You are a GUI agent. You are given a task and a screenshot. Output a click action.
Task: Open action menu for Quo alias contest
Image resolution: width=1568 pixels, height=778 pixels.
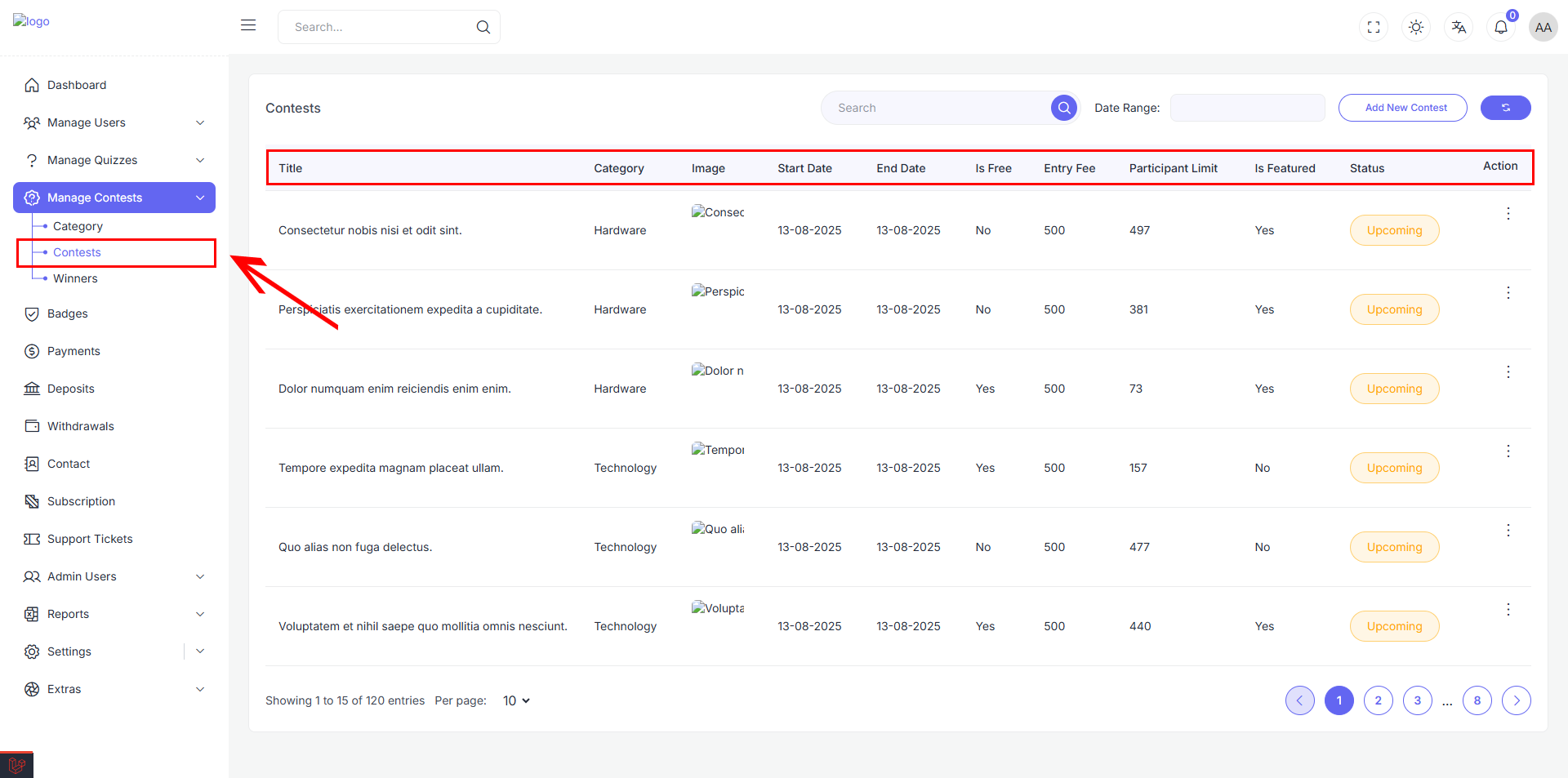(x=1508, y=530)
